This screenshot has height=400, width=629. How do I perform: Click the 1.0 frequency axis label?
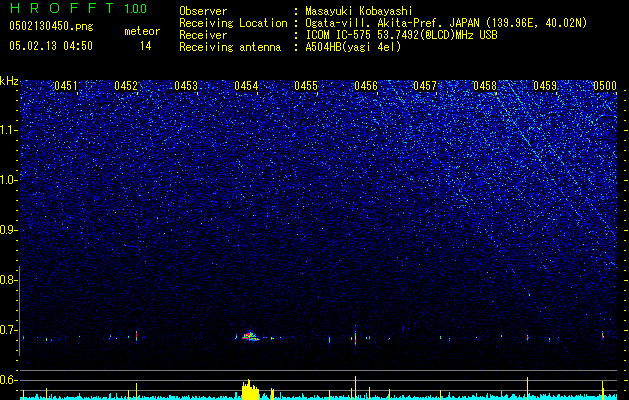click(x=8, y=180)
